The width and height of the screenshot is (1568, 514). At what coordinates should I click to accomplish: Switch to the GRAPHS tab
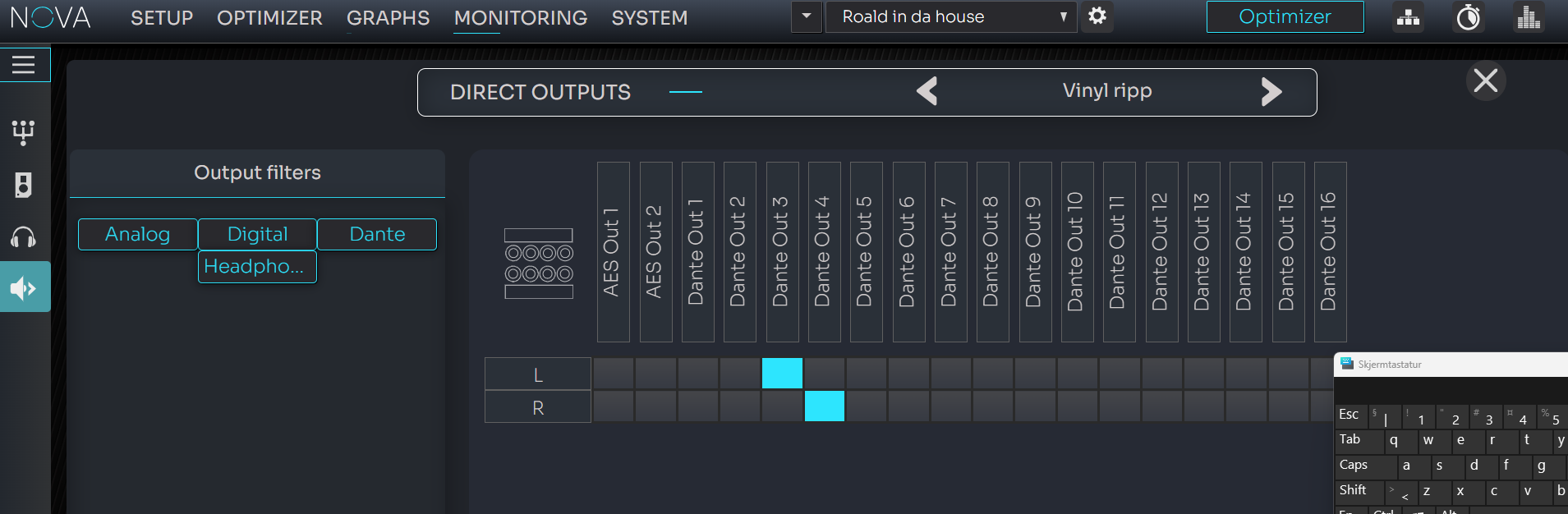click(x=388, y=18)
